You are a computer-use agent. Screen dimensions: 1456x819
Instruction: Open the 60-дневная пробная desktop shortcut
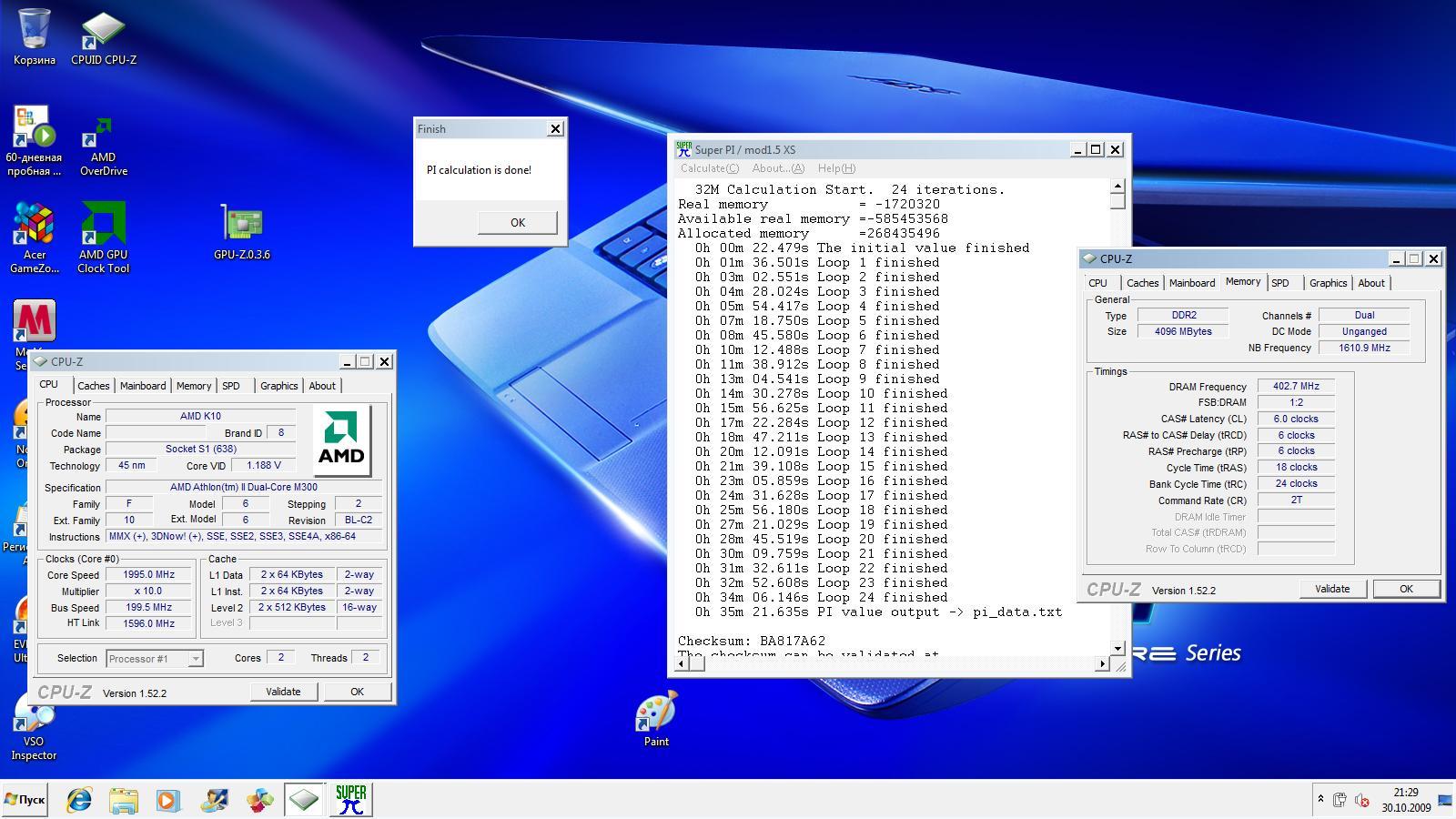[34, 140]
